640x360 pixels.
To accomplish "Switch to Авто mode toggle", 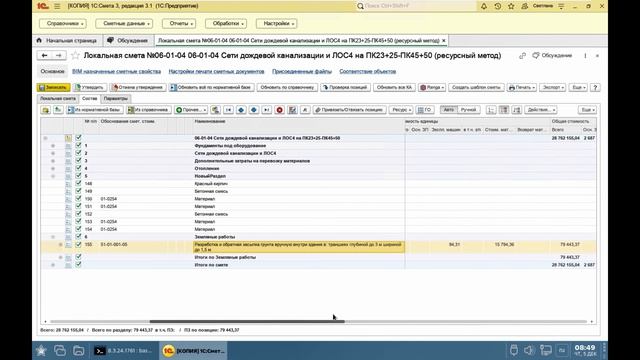I will 449,110.
